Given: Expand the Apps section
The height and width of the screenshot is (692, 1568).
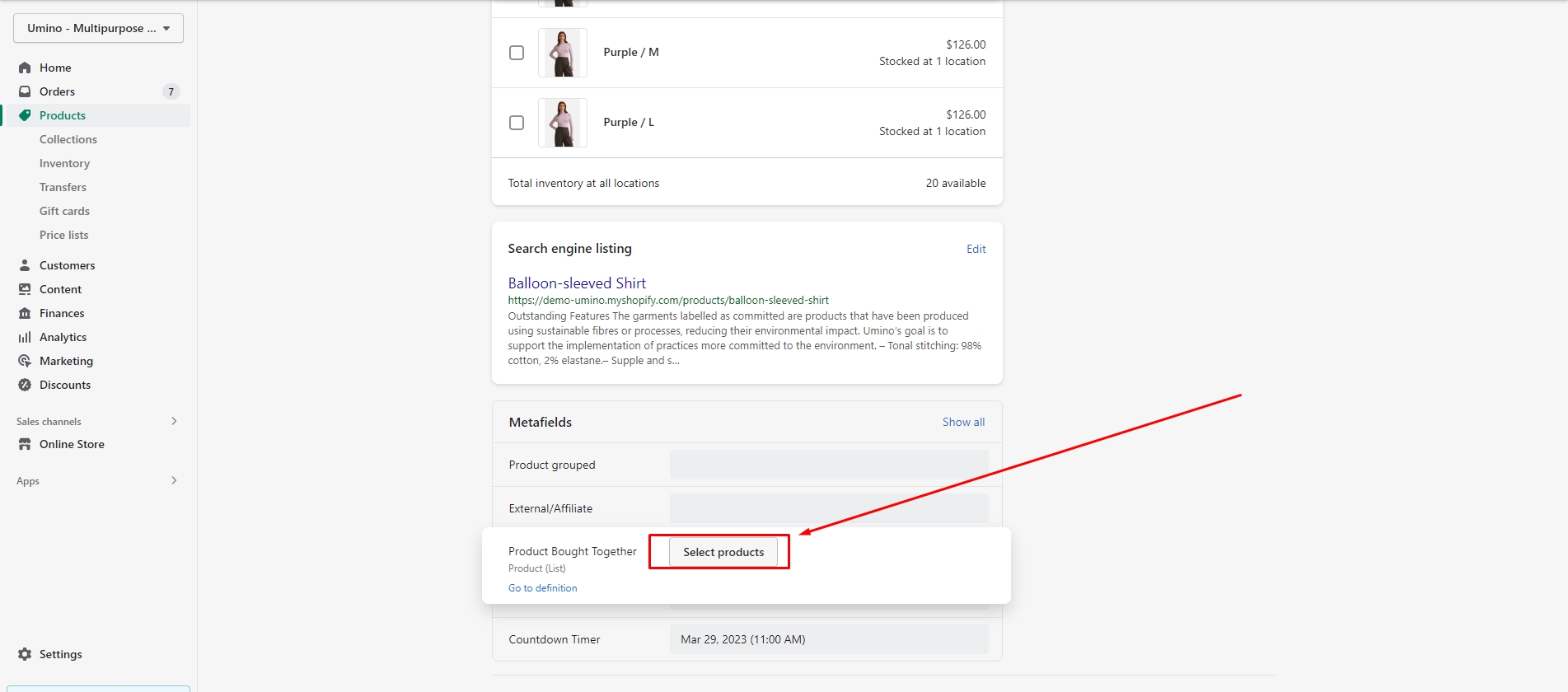Looking at the screenshot, I should (x=174, y=480).
